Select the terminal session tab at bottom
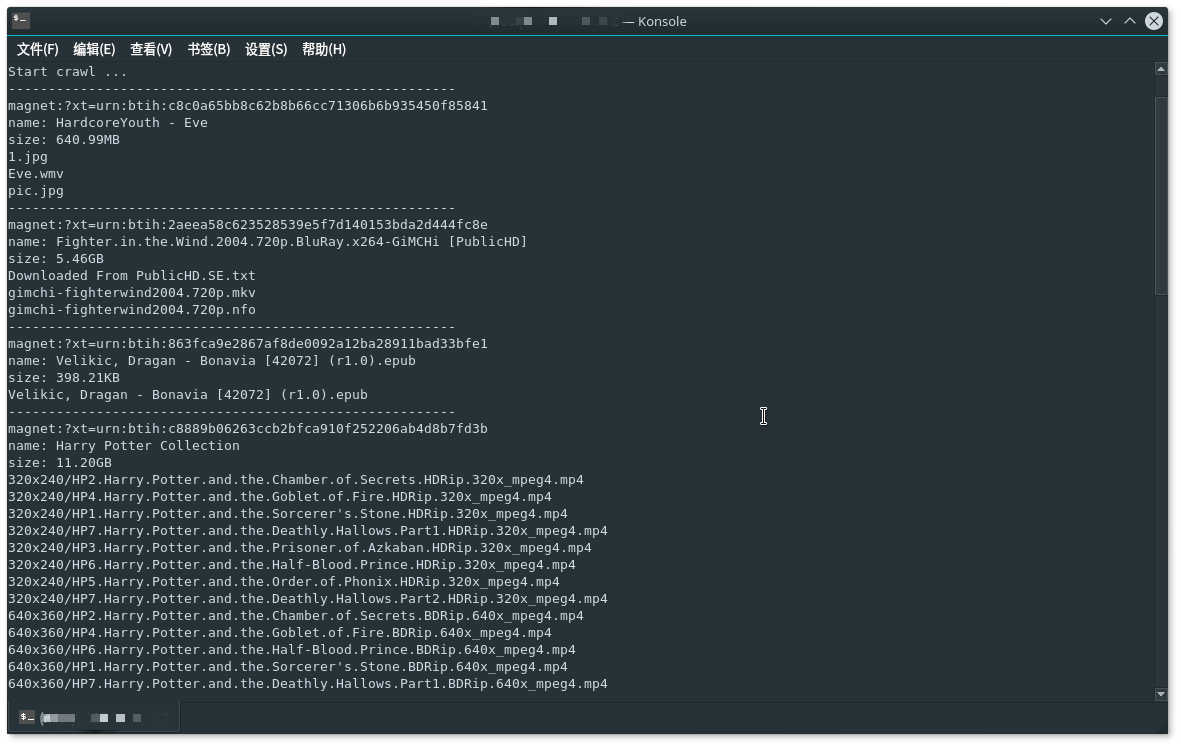 pyautogui.click(x=94, y=717)
